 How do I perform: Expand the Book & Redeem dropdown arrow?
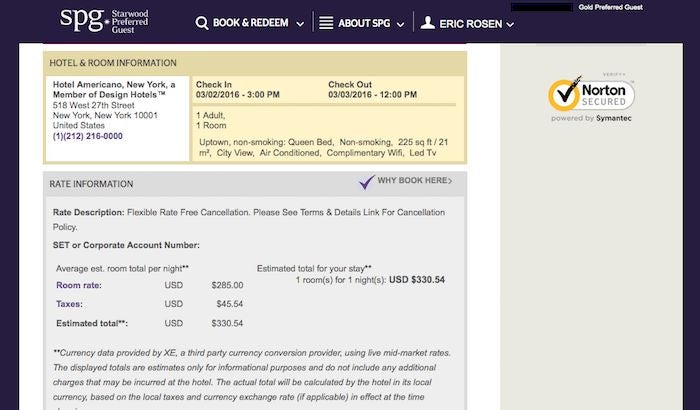click(300, 24)
